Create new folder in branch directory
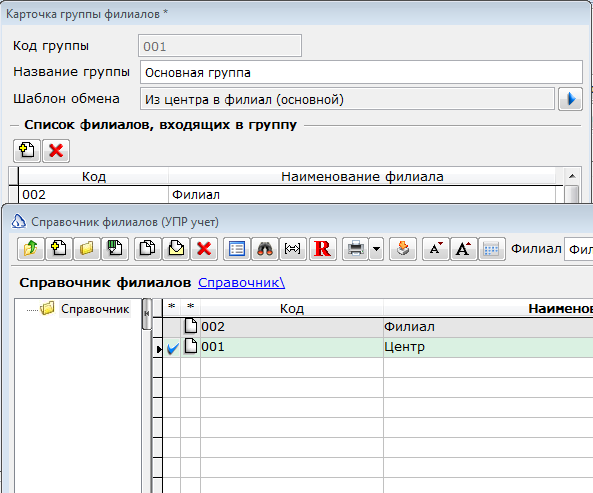 87,249
